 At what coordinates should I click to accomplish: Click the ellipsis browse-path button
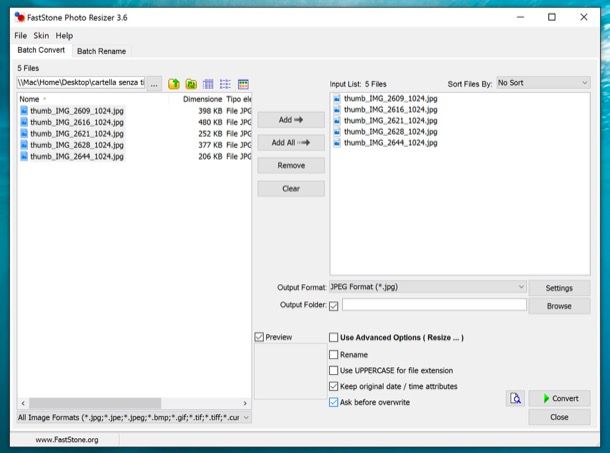coord(154,84)
